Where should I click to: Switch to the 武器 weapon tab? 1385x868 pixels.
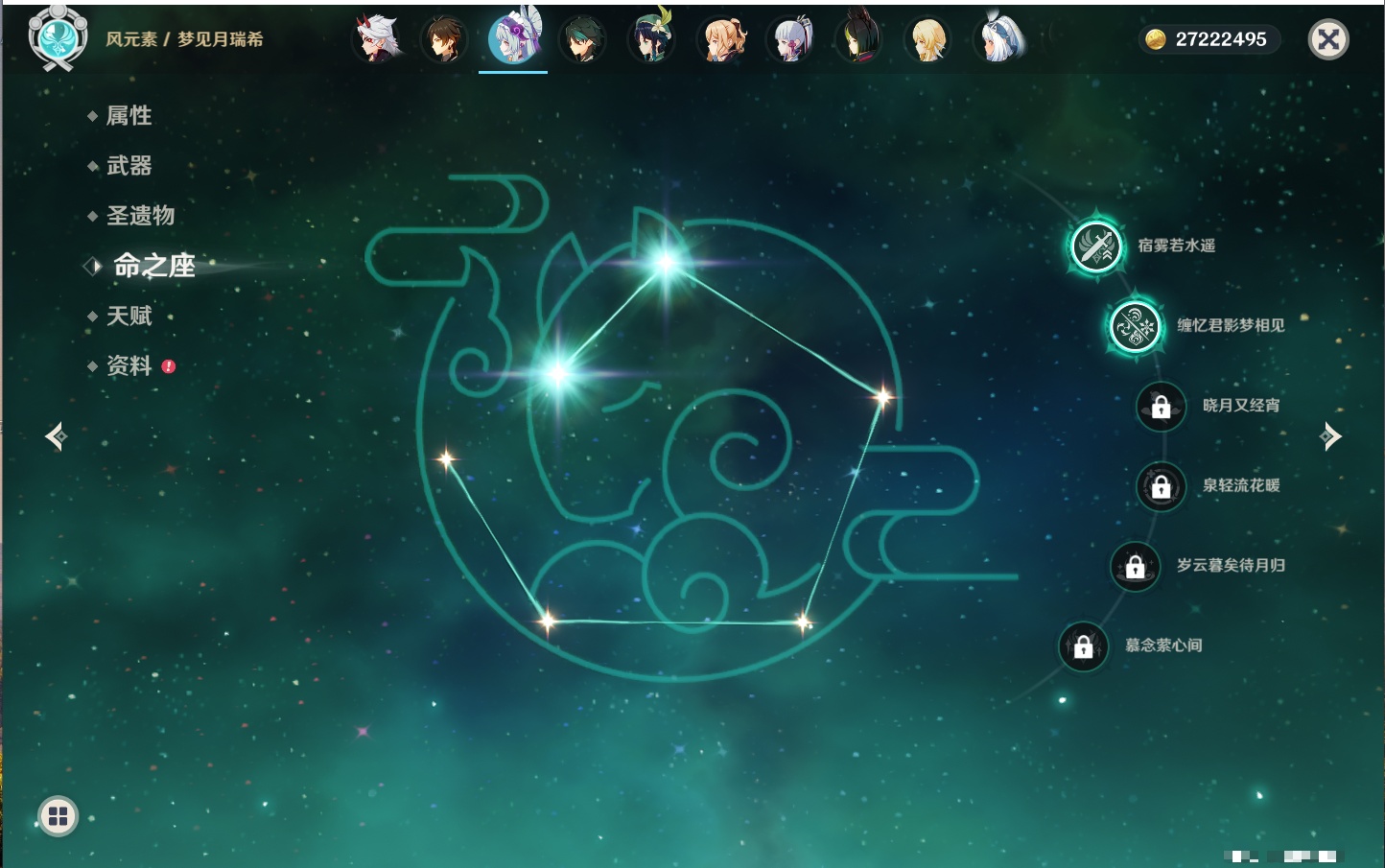coord(129,166)
